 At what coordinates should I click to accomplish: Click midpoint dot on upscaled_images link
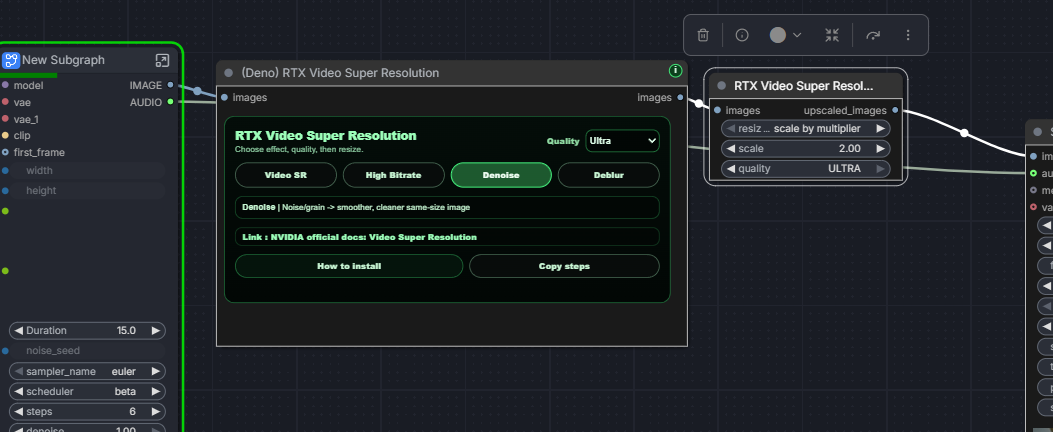pos(965,133)
